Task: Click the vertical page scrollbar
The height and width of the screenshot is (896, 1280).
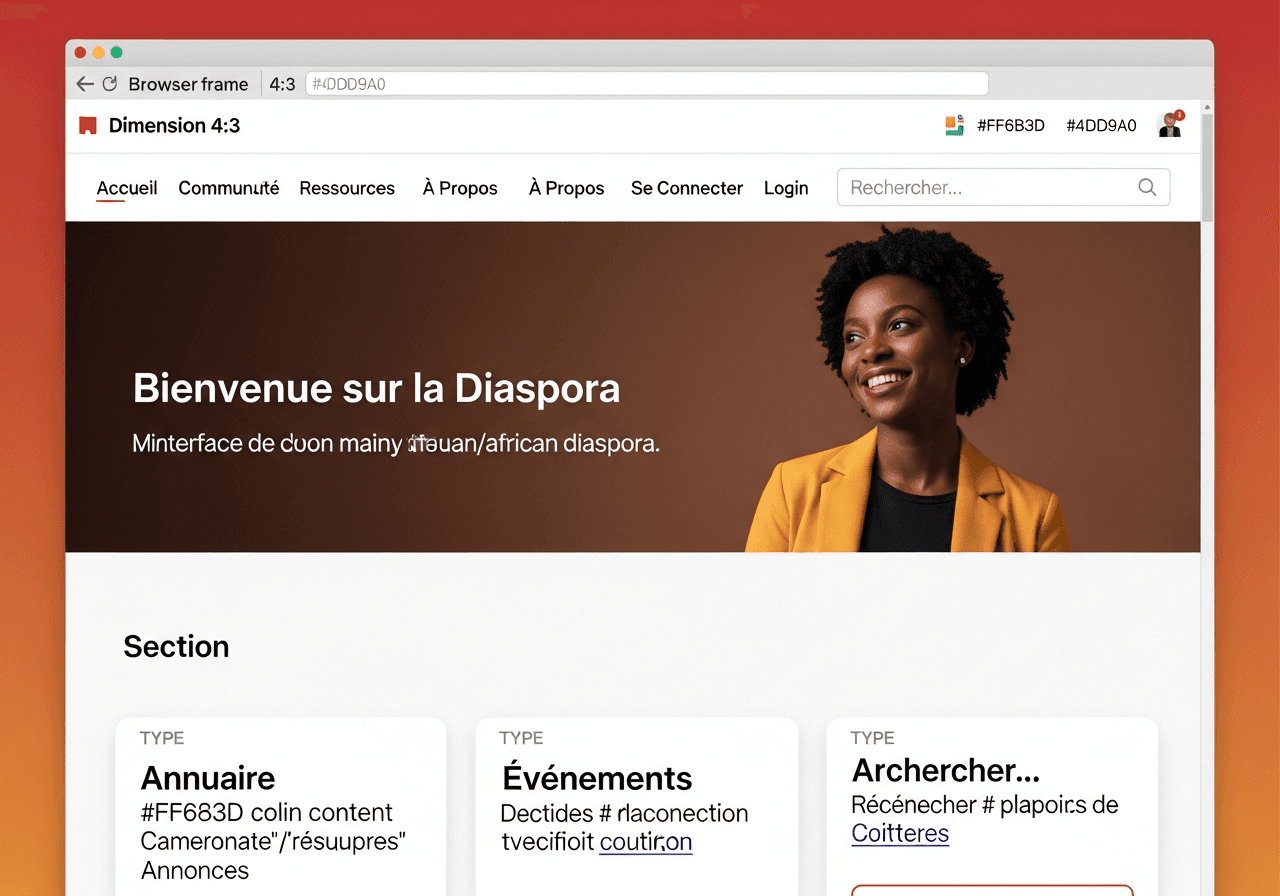Action: pos(1206,160)
